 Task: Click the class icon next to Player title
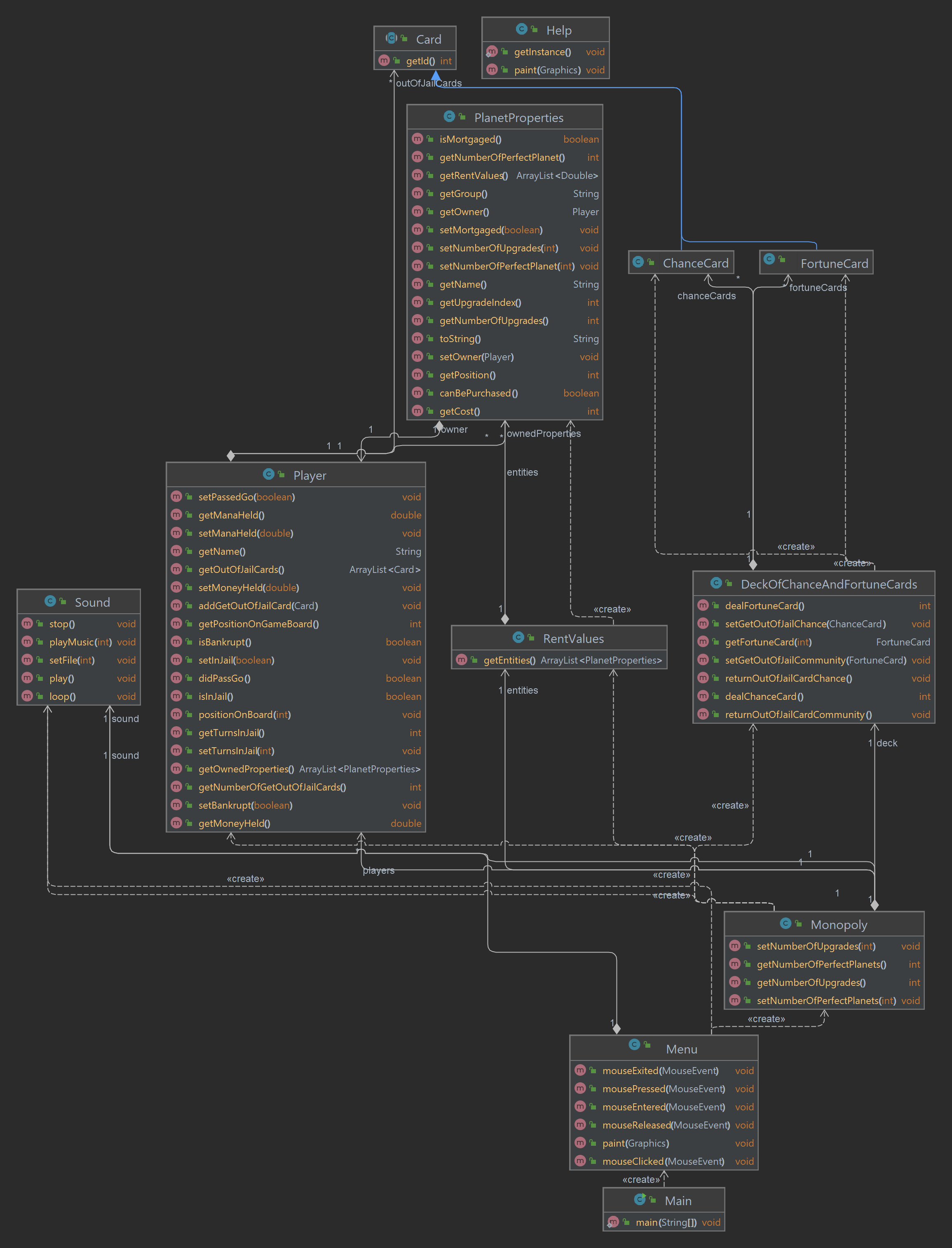pyautogui.click(x=268, y=474)
